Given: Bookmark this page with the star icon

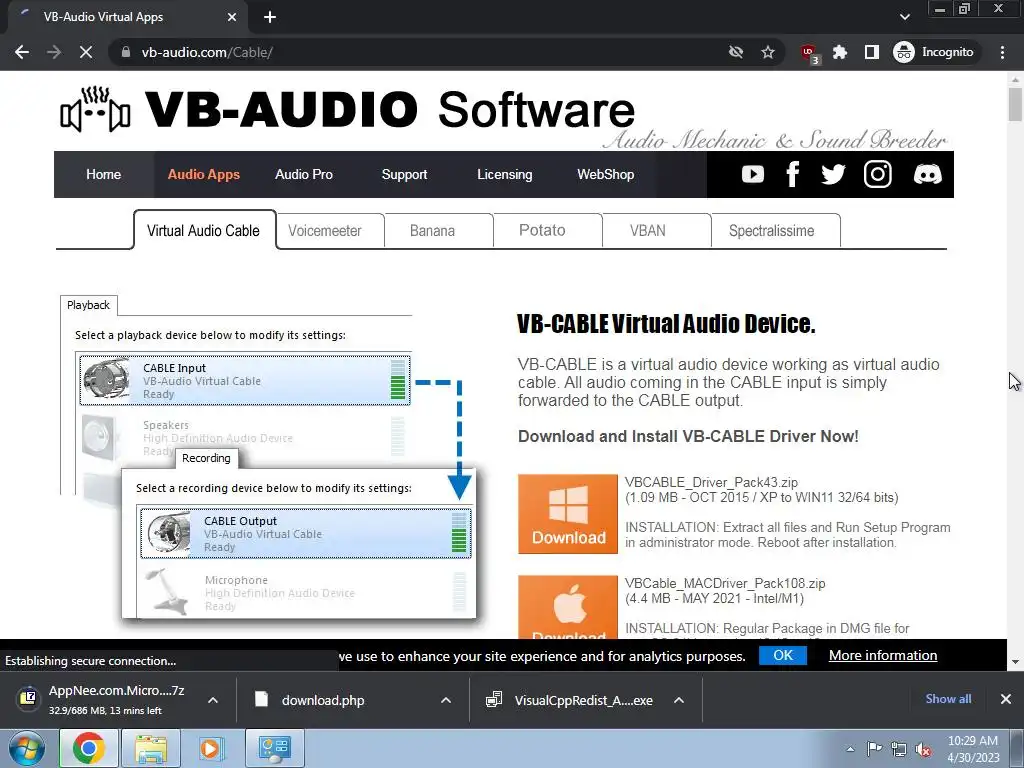Looking at the screenshot, I should click(x=768, y=52).
